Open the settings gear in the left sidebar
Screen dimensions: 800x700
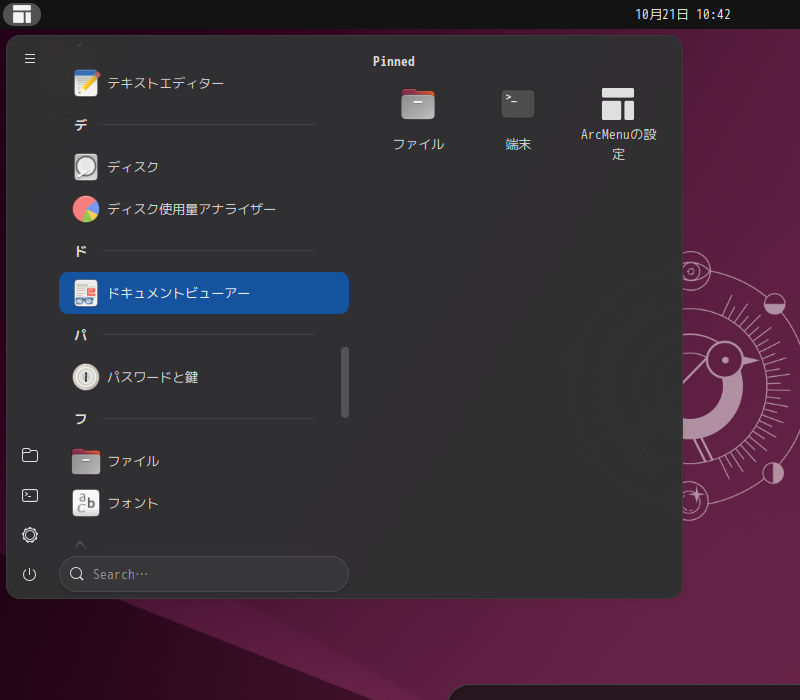tap(29, 535)
